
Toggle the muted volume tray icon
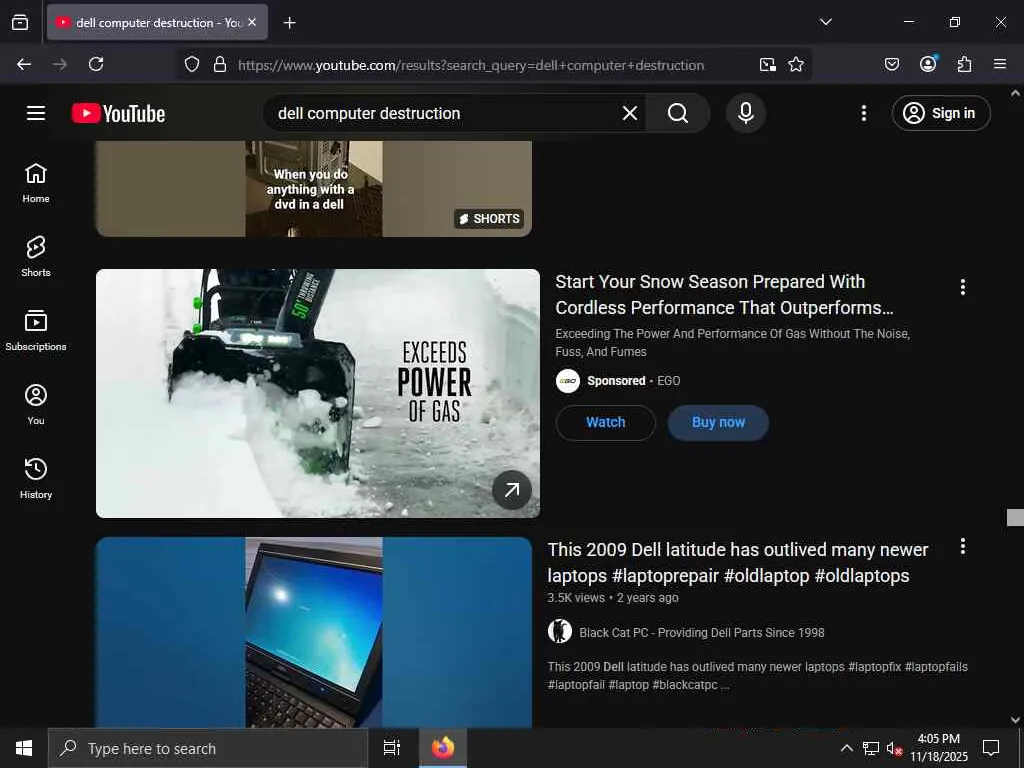894,748
